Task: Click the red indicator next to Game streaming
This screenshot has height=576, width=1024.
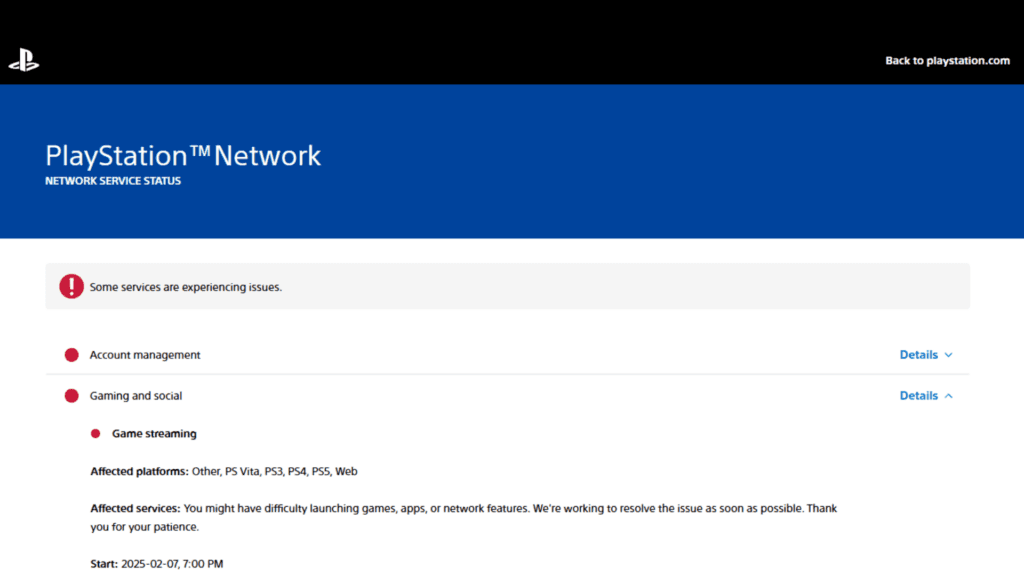Action: [x=95, y=433]
